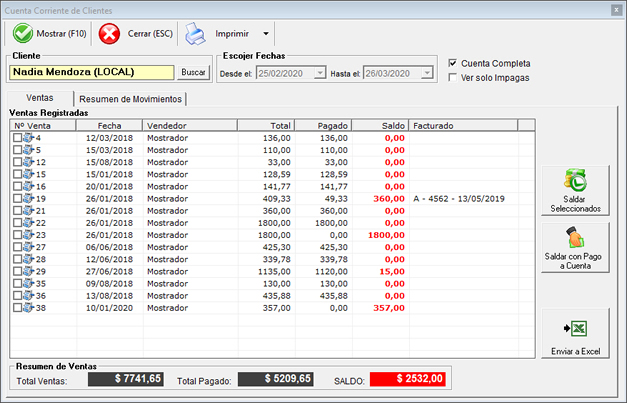Sort by the Fecha column header
Screen dimensions: 627x403
[109, 126]
